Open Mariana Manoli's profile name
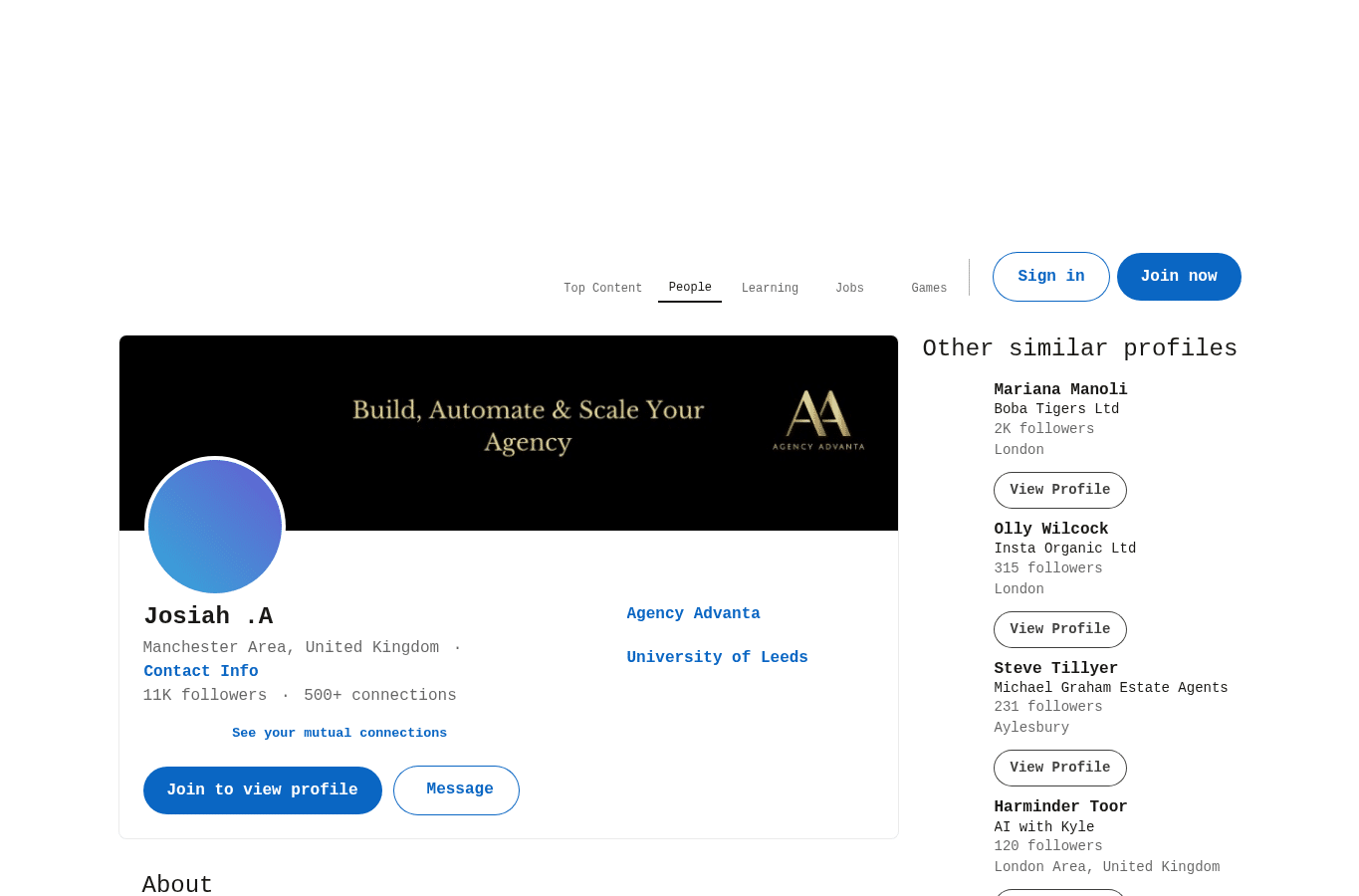This screenshot has height=896, width=1359. 1060,390
